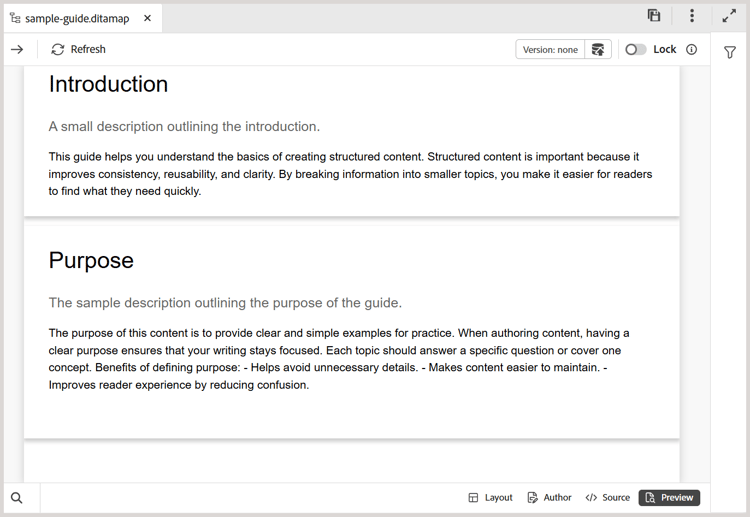The width and height of the screenshot is (750, 517).
Task: Switch to Layout view
Action: (490, 498)
